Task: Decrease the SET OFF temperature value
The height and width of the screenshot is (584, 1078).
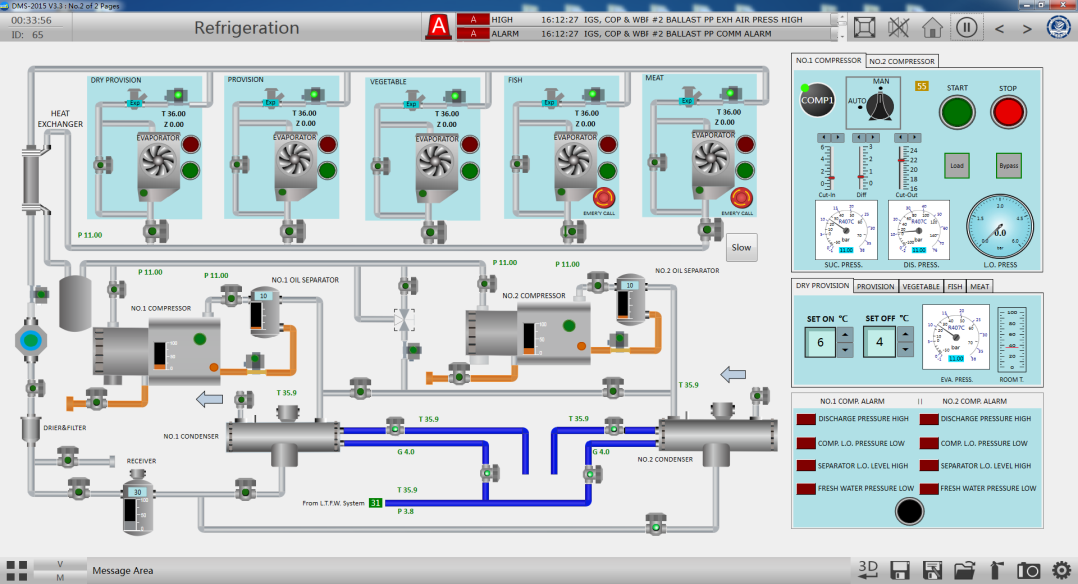Action: pyautogui.click(x=904, y=350)
